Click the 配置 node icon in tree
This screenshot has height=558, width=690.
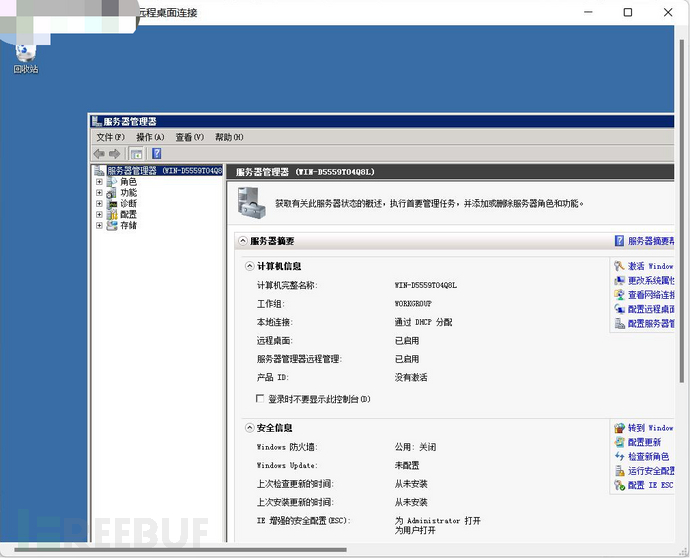click(x=112, y=215)
